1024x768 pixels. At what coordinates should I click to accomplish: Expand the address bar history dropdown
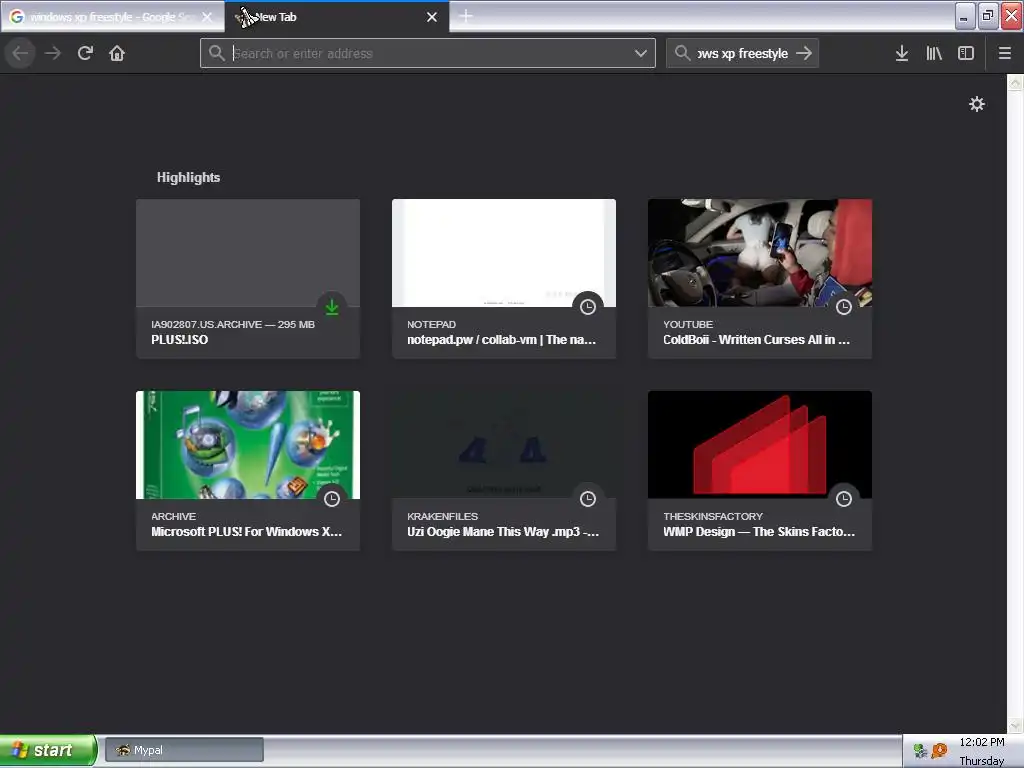(641, 53)
